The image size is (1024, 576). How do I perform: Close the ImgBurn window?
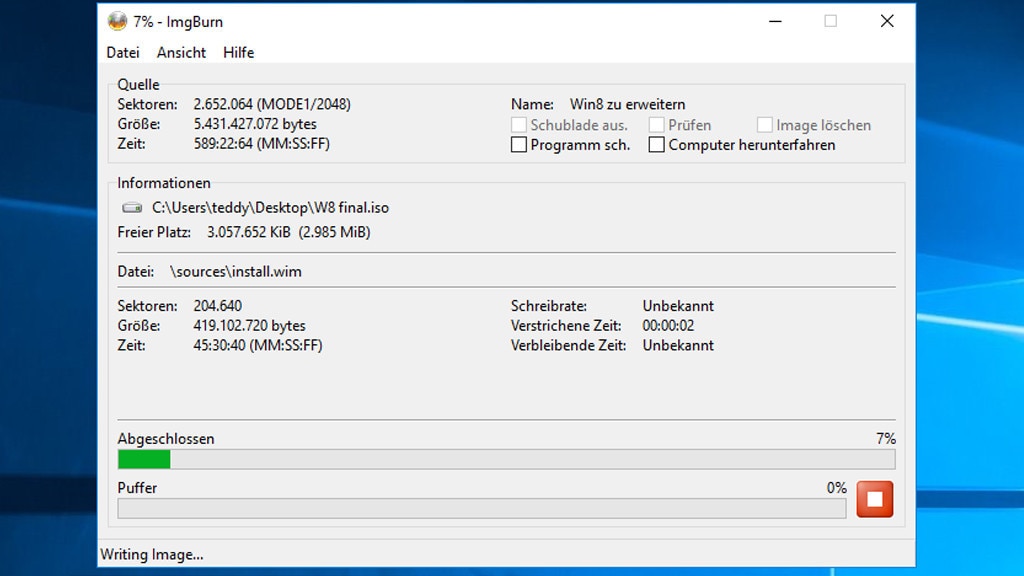(887, 22)
